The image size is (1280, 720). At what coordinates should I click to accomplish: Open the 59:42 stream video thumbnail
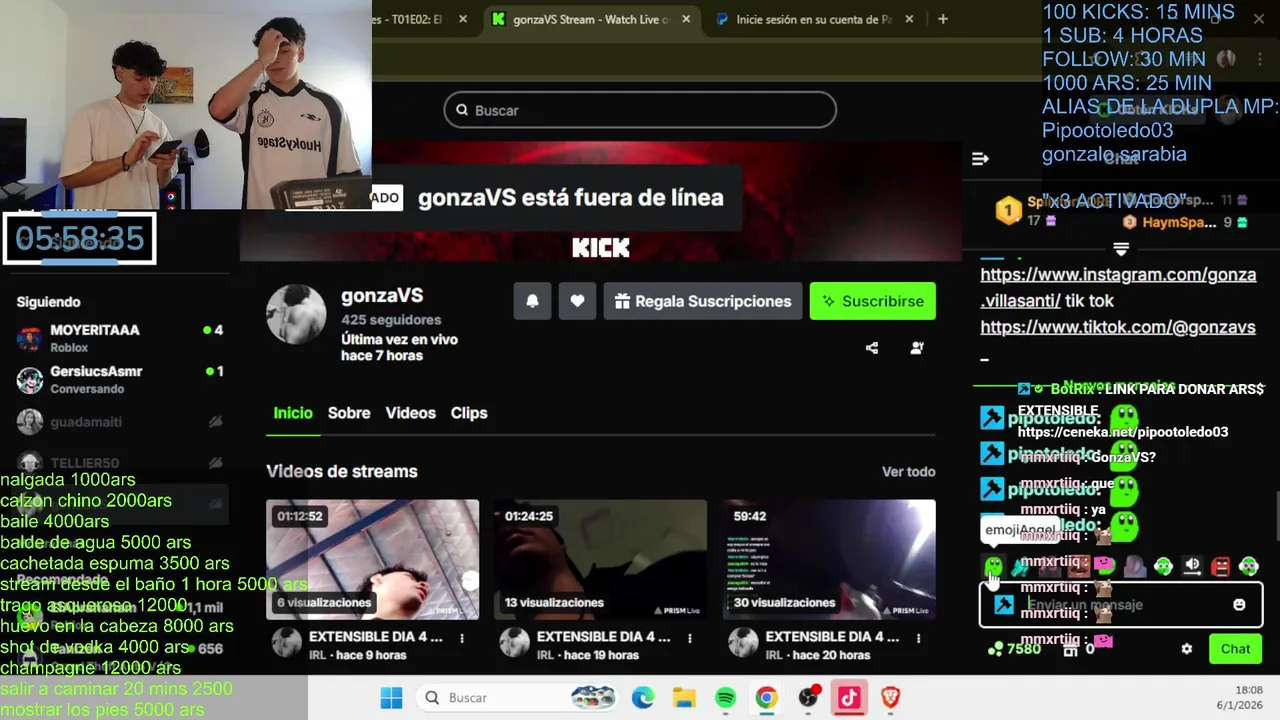click(829, 559)
